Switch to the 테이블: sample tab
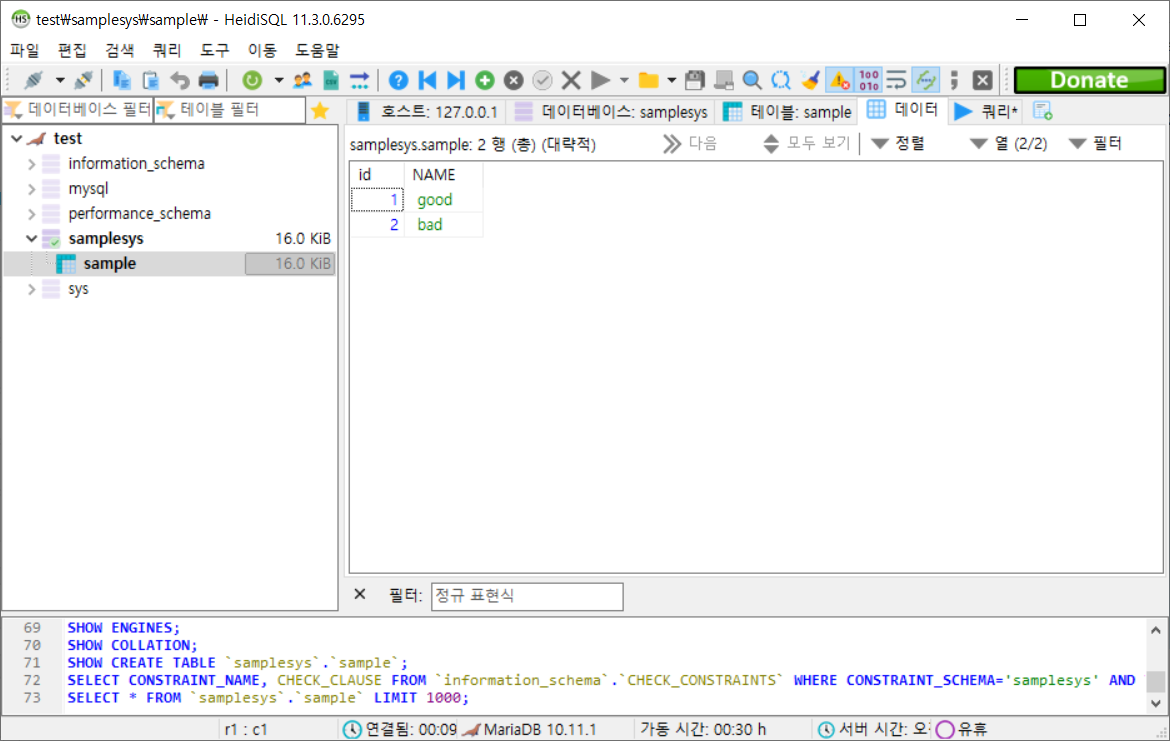This screenshot has height=741, width=1170. (787, 111)
